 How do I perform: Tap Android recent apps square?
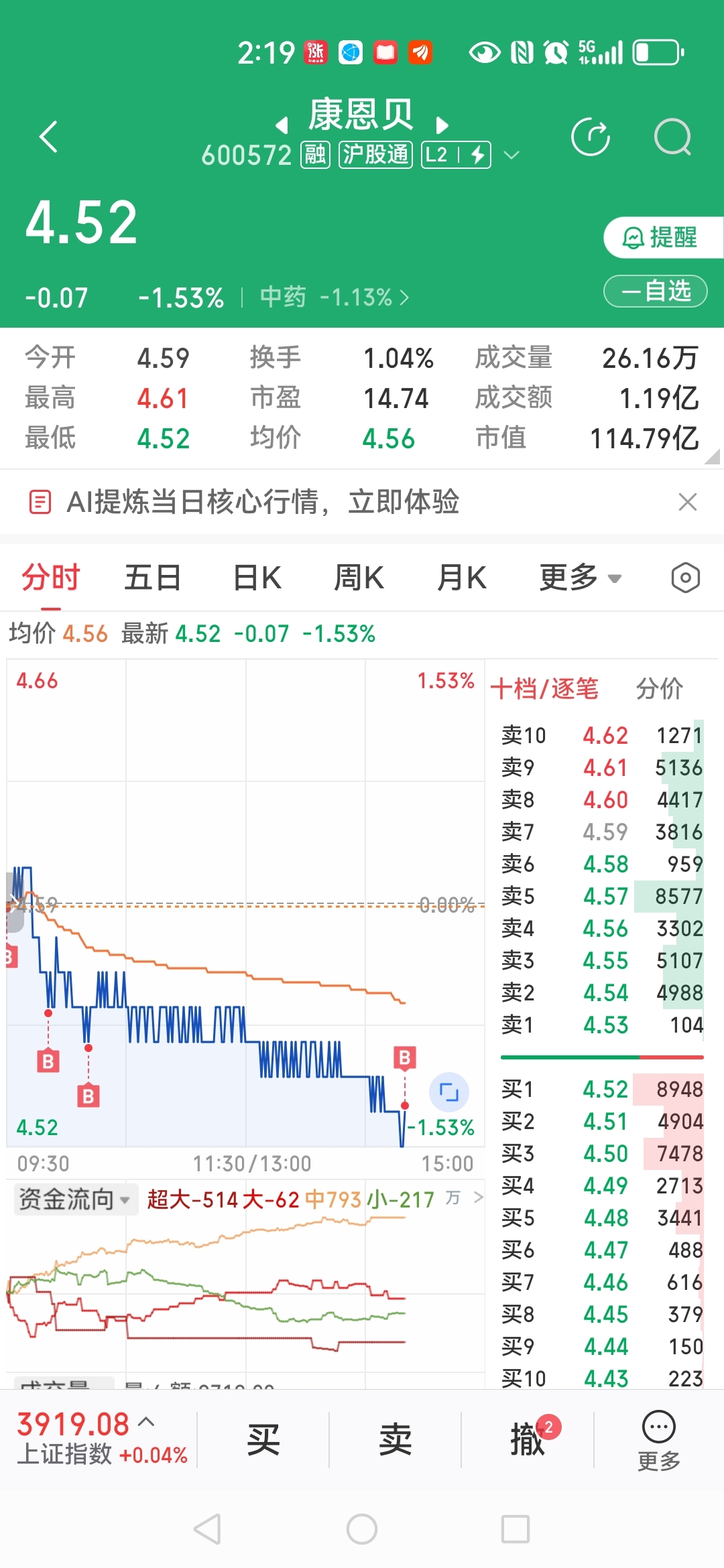pos(516,1529)
